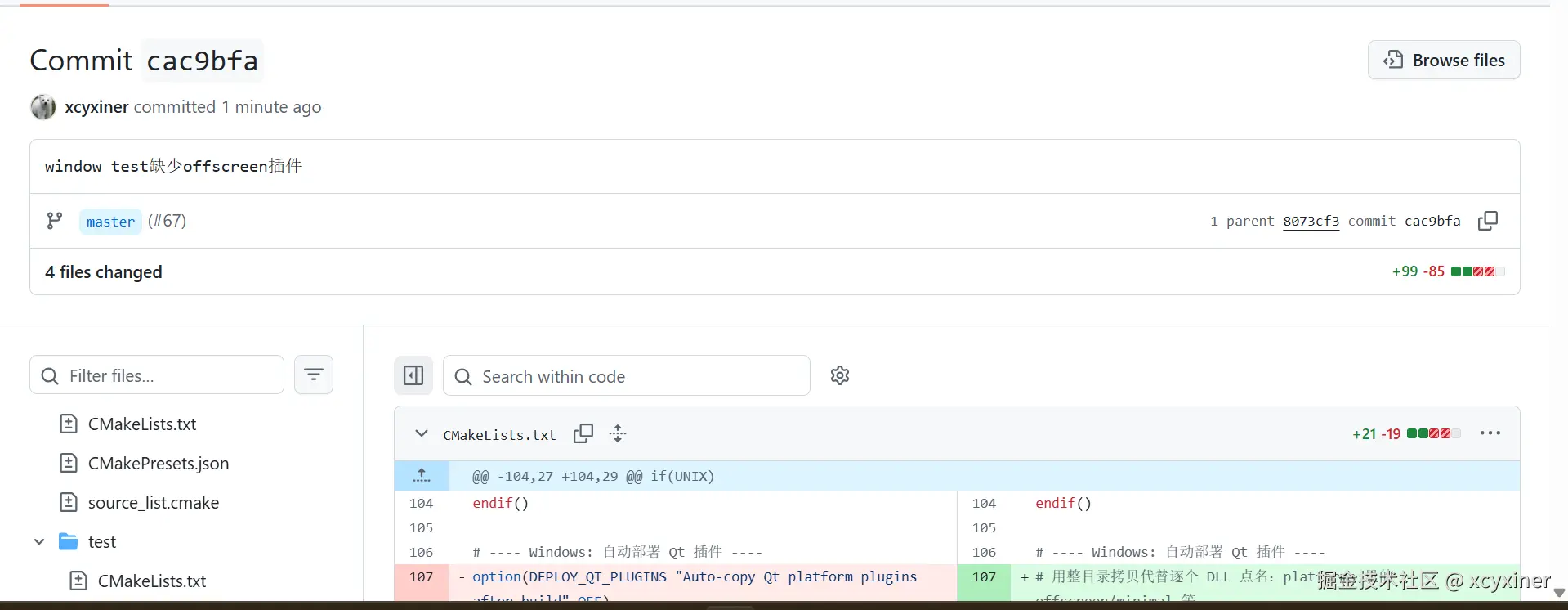Click the +99 -85 diffstat summary
The height and width of the screenshot is (610, 1568).
click(x=1448, y=271)
